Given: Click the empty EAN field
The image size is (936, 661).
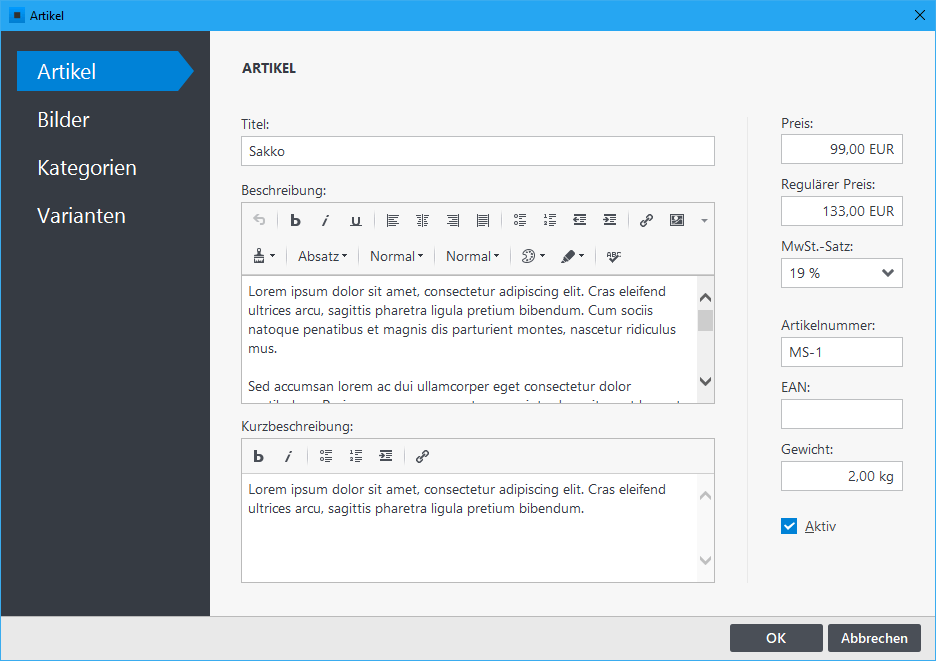Looking at the screenshot, I should point(842,414).
